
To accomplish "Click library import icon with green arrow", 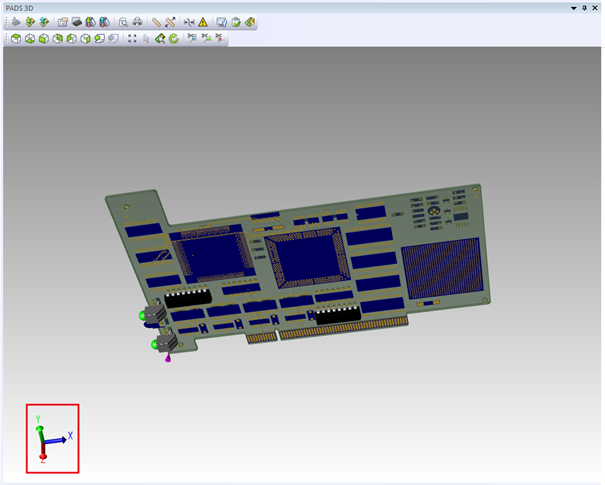I will [90, 22].
